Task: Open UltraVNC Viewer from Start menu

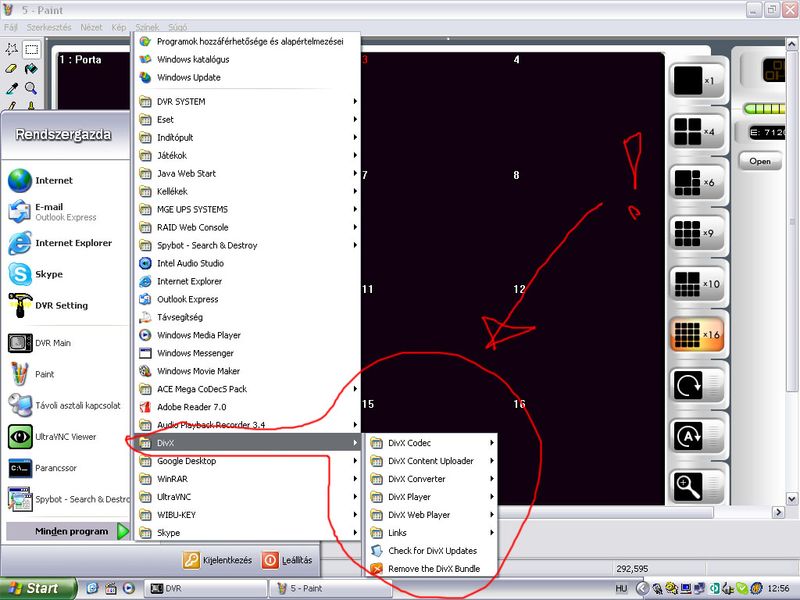Action: pyautogui.click(x=66, y=437)
